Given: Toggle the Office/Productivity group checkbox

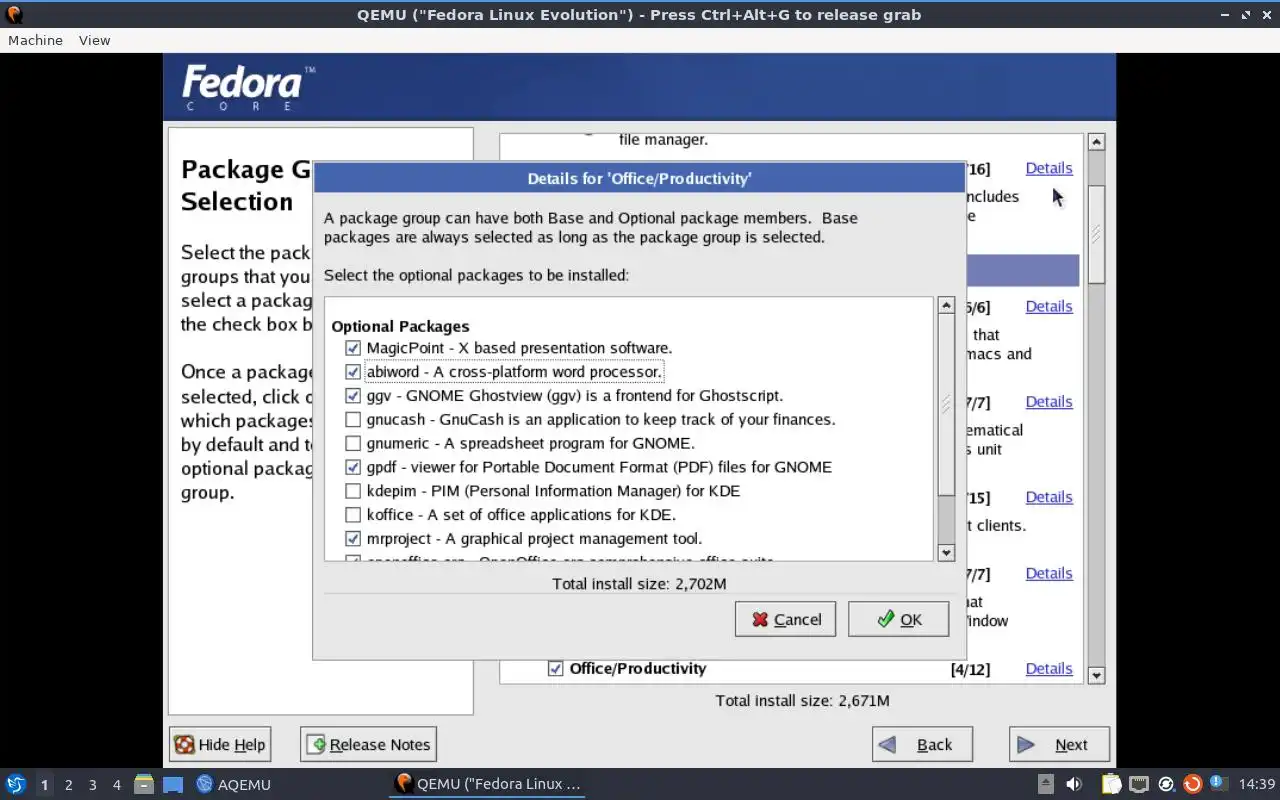Looking at the screenshot, I should point(556,668).
